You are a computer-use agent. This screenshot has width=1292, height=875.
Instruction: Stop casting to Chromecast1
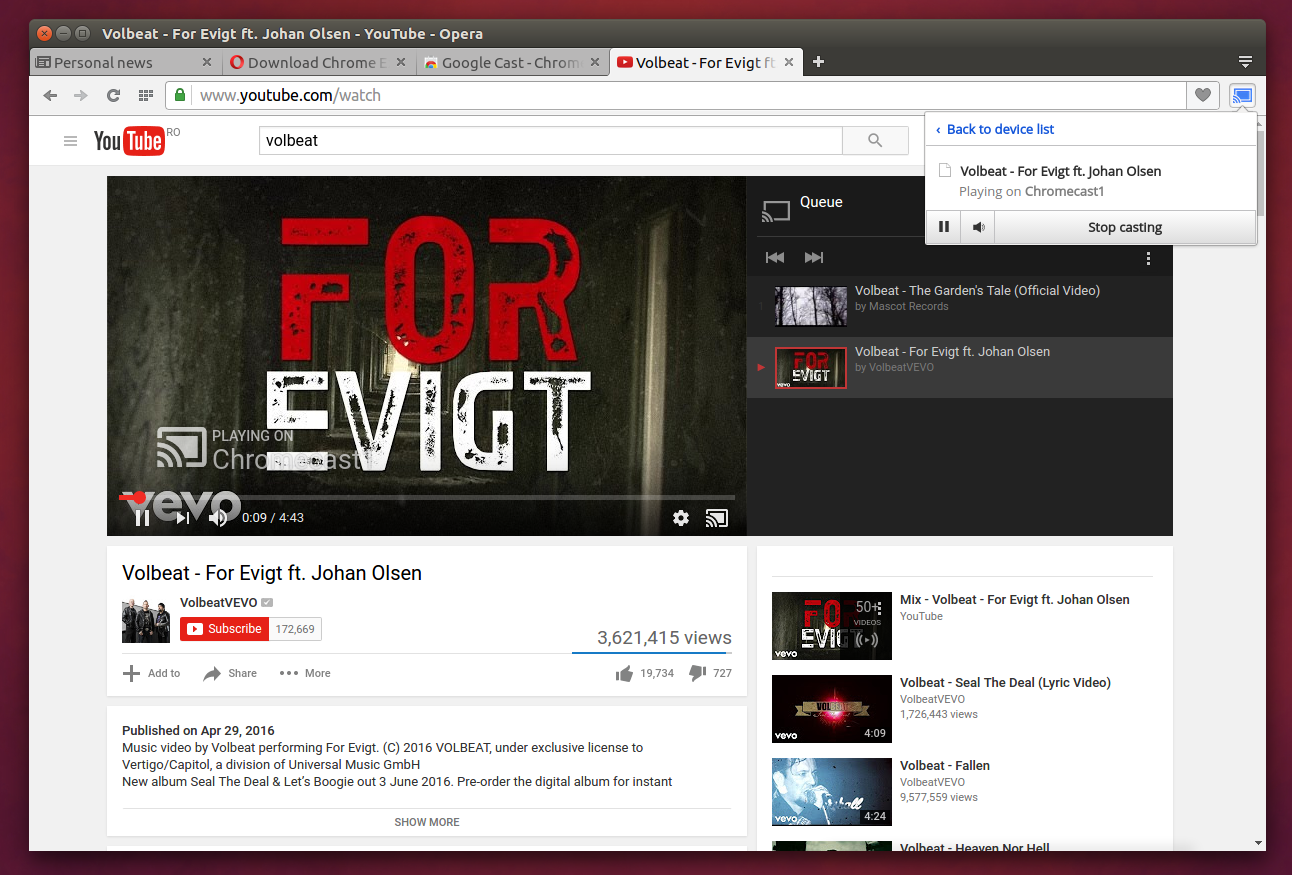(1125, 227)
